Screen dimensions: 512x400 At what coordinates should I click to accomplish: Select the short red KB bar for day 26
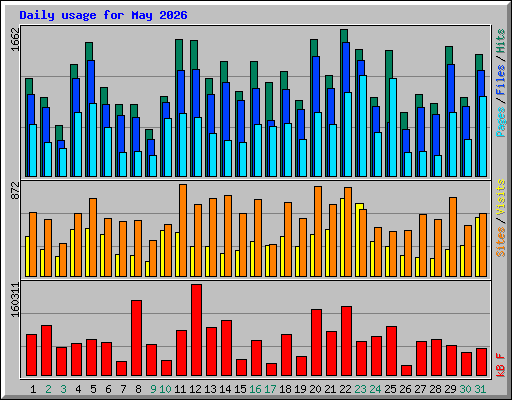[406, 371]
